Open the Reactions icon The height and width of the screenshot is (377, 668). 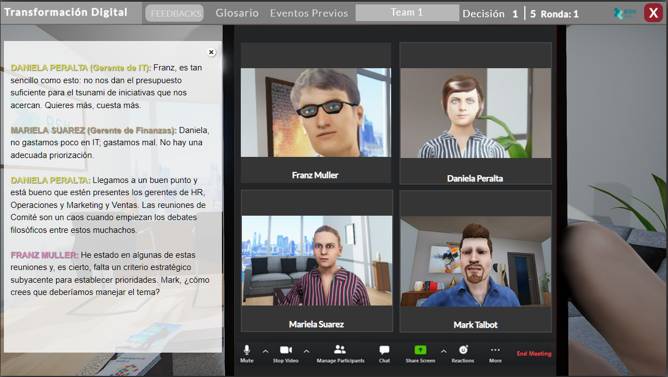coord(463,350)
